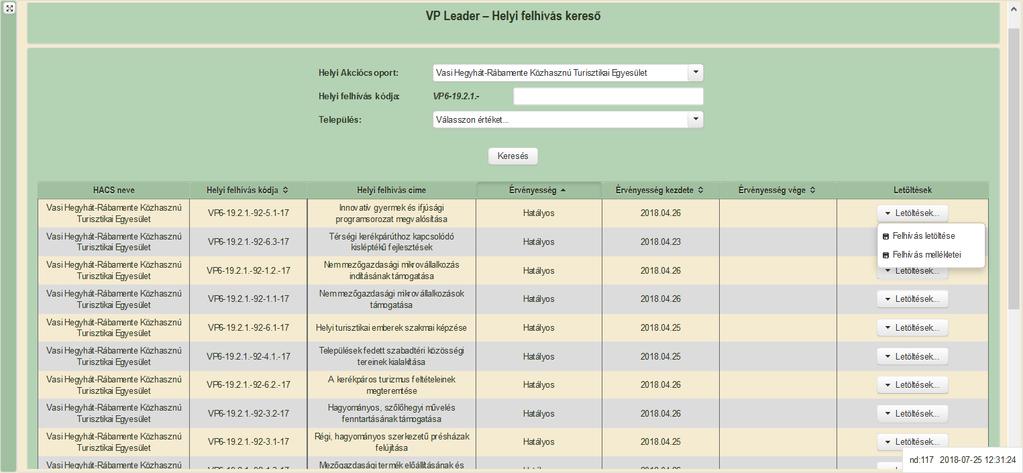The height and width of the screenshot is (473, 1023).
Task: Expand Letöltések for Helyi turisztikai emberek szakmai képzése
Action: pos(911,328)
